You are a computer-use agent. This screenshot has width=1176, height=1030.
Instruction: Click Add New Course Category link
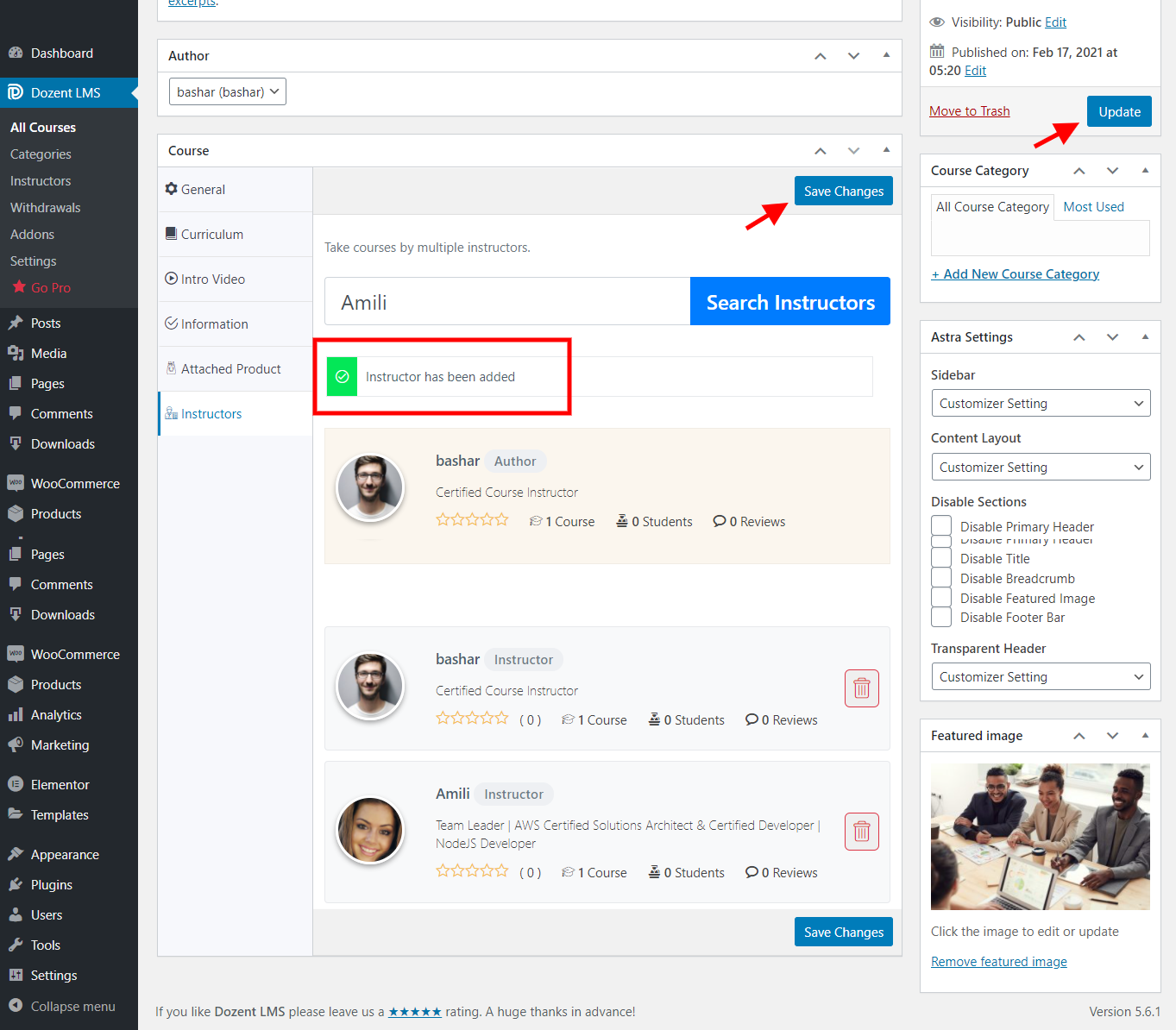point(1015,274)
